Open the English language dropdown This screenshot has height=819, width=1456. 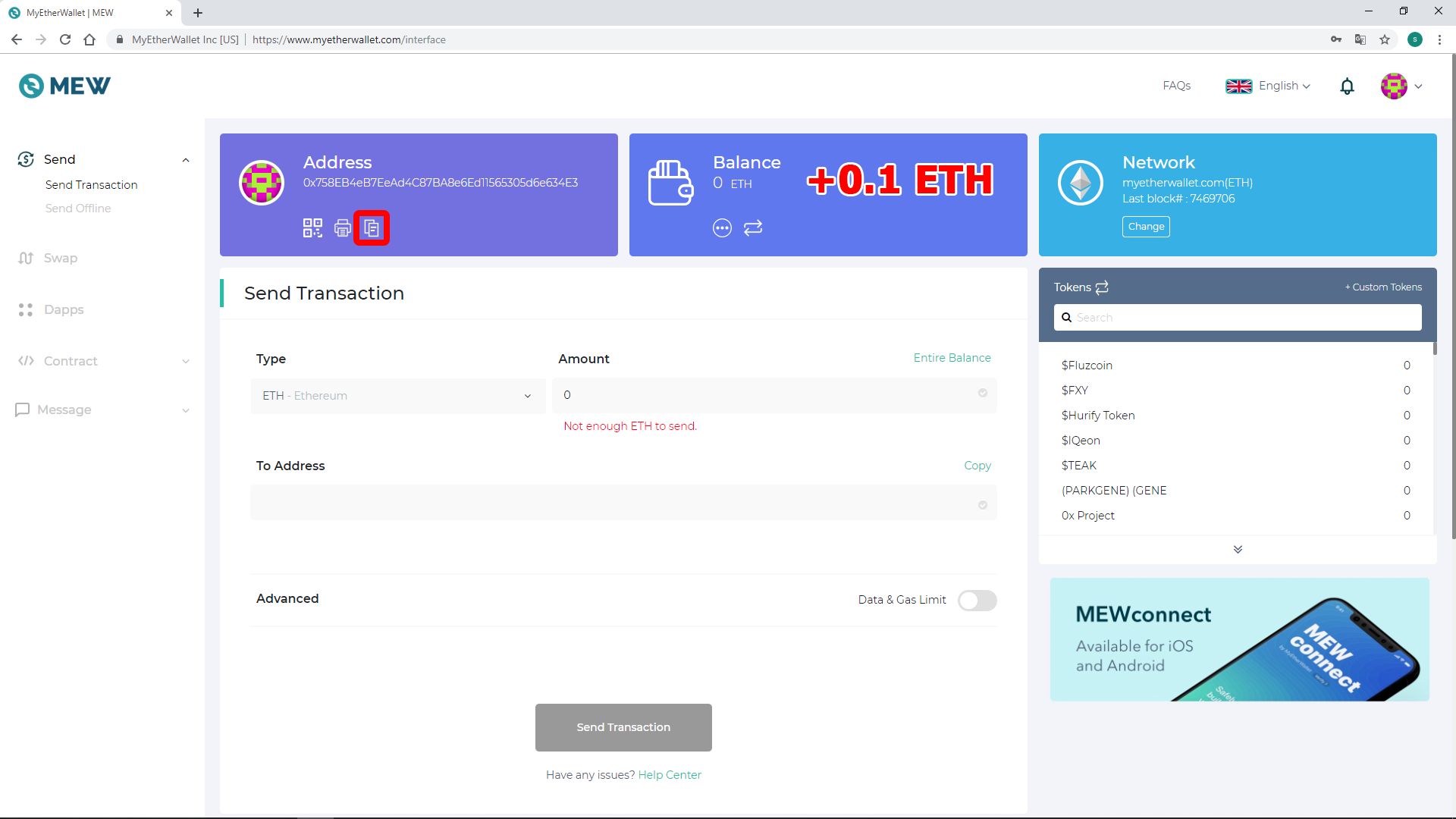pyautogui.click(x=1268, y=86)
